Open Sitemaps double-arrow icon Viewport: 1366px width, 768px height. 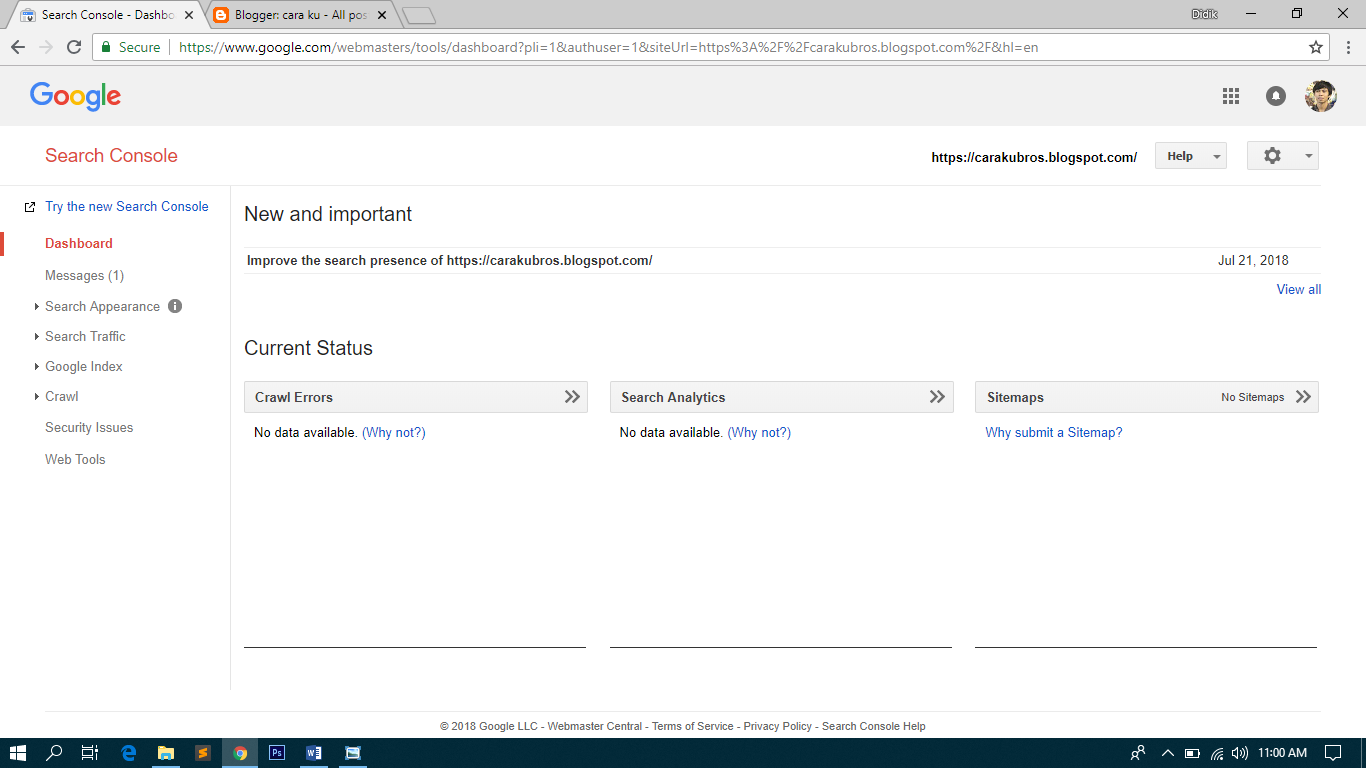pos(1303,397)
